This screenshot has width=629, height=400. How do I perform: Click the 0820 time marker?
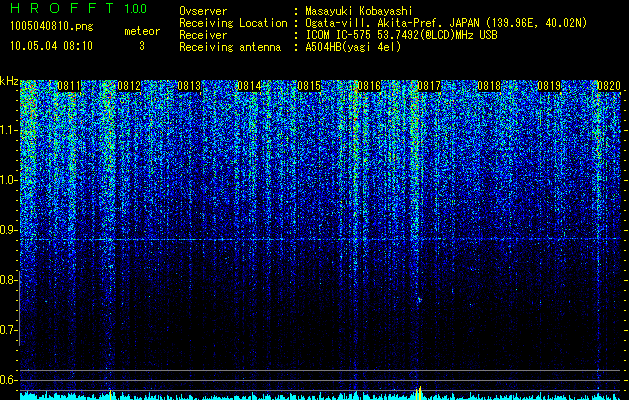coord(609,86)
